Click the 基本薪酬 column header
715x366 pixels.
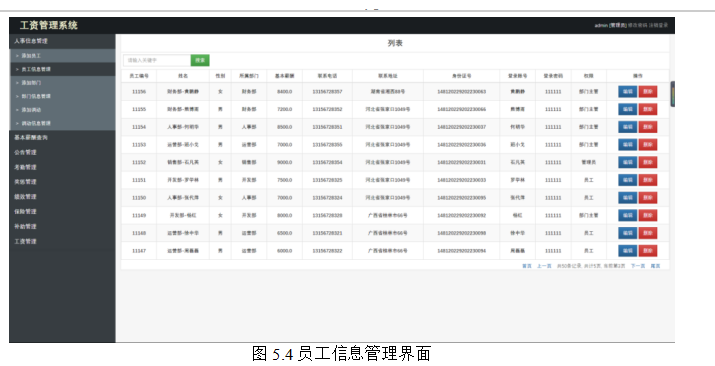[285, 76]
